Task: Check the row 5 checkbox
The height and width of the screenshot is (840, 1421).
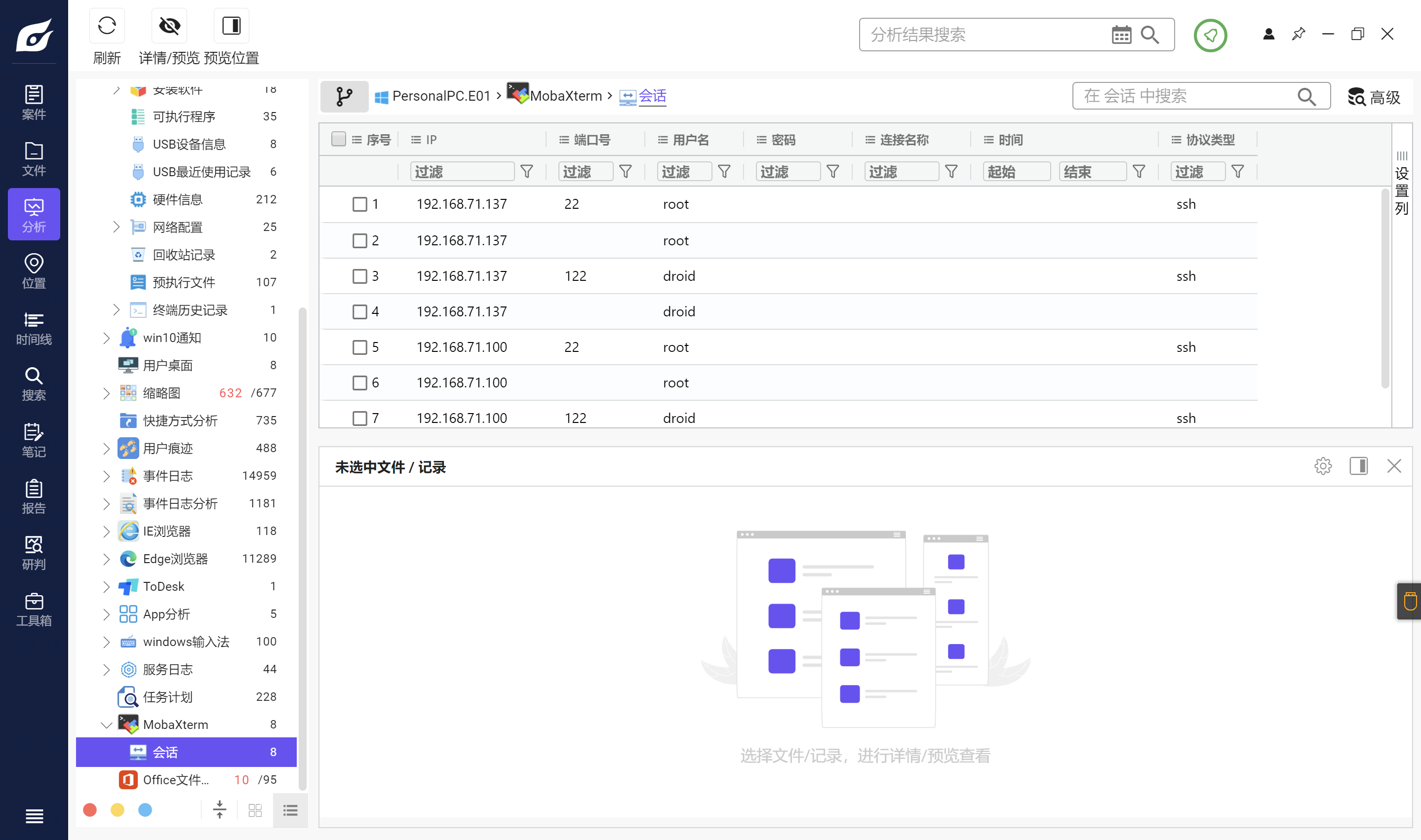Action: tap(359, 347)
